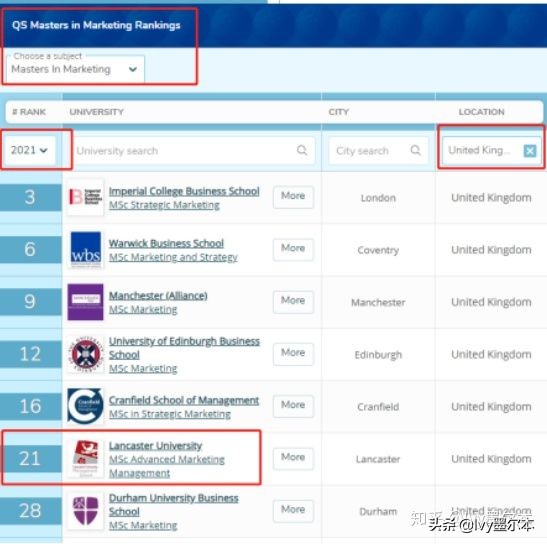Open MSc Advanced Marketing Management link
547x544 pixels.
166,466
